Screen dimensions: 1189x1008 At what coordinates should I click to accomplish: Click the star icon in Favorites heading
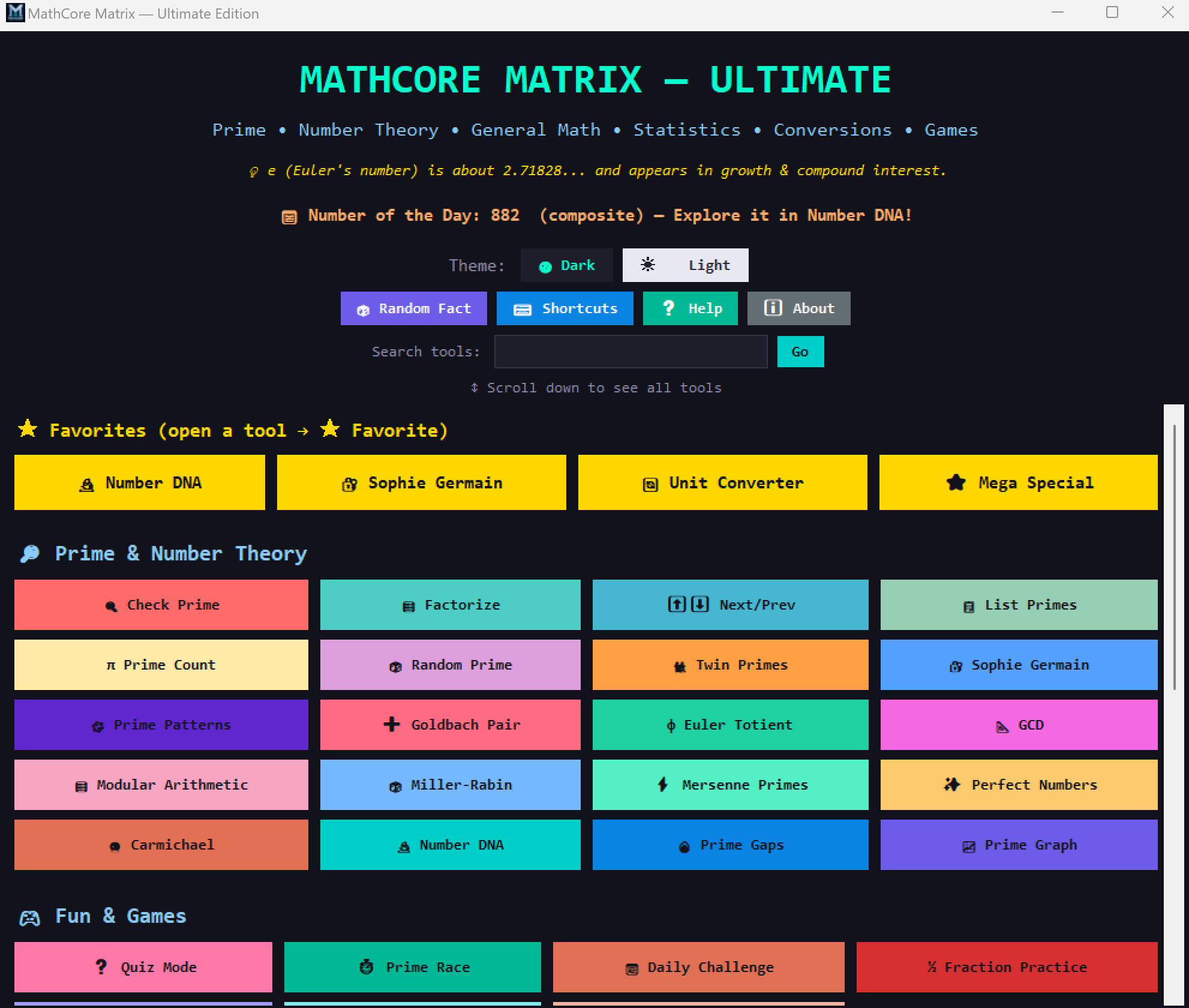[x=28, y=429]
